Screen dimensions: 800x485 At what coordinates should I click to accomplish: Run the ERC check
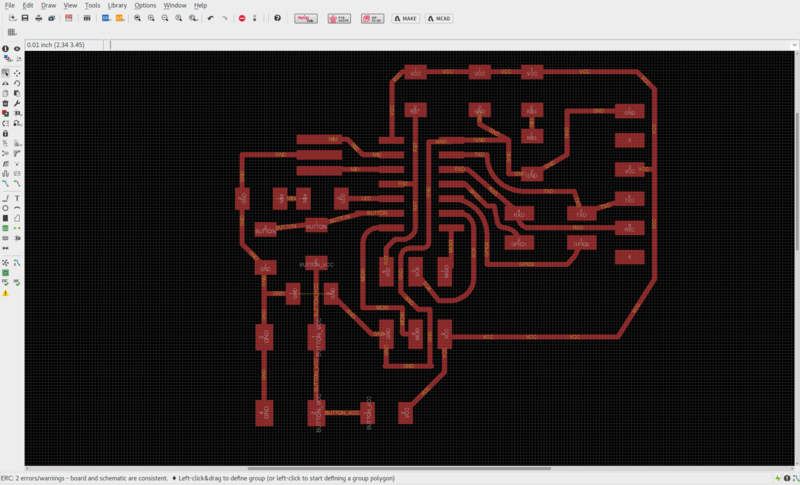pyautogui.click(x=5, y=282)
